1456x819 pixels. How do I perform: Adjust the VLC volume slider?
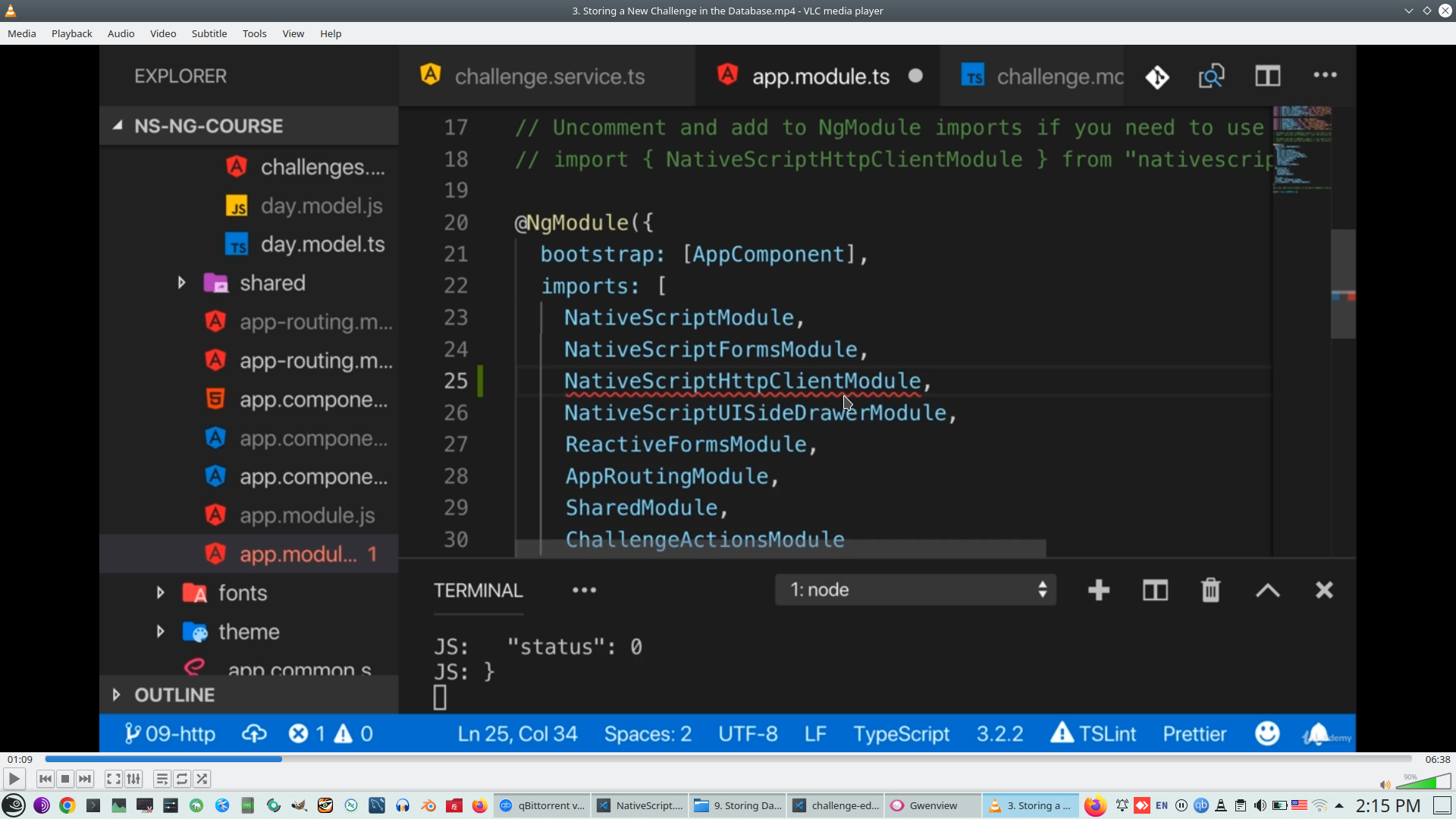pos(1423,783)
